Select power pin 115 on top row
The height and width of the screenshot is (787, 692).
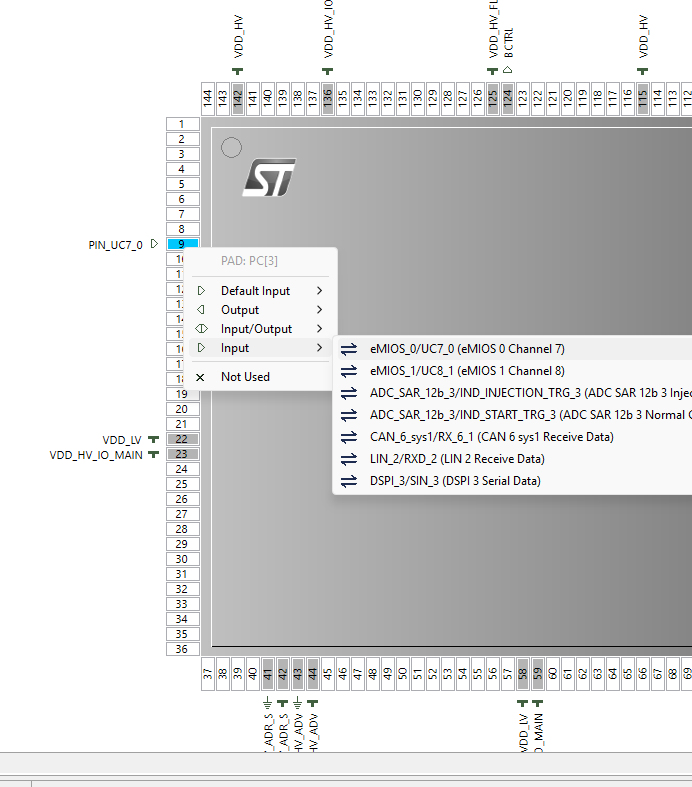pos(643,99)
